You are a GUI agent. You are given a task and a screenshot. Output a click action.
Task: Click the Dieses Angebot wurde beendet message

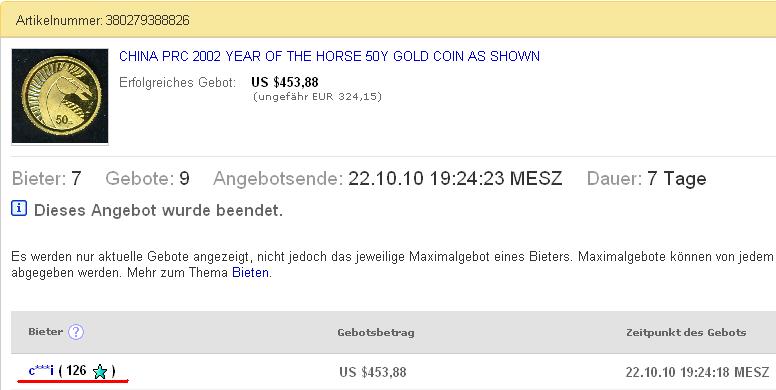[158, 210]
